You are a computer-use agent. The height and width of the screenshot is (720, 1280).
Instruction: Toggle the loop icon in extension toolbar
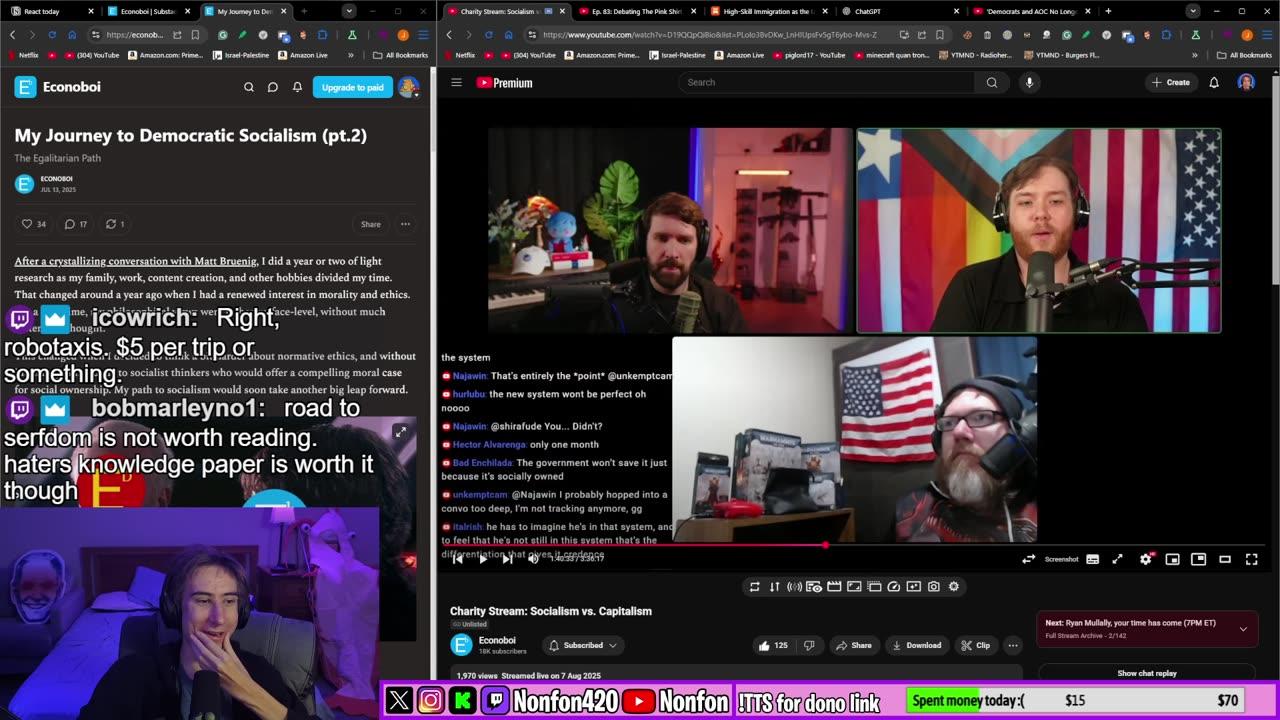coord(754,587)
